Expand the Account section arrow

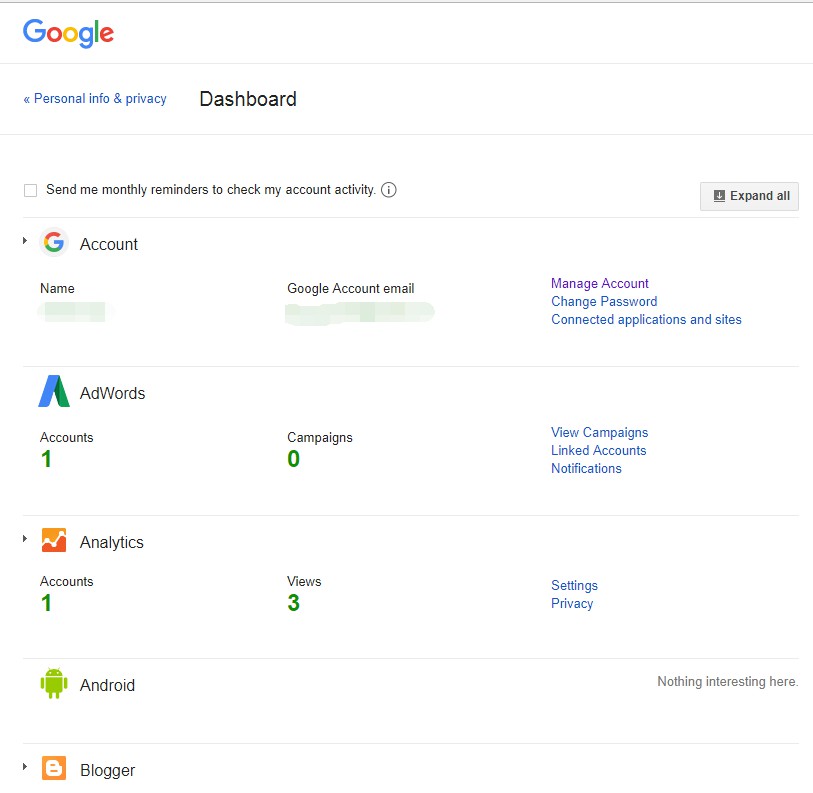pyautogui.click(x=25, y=241)
